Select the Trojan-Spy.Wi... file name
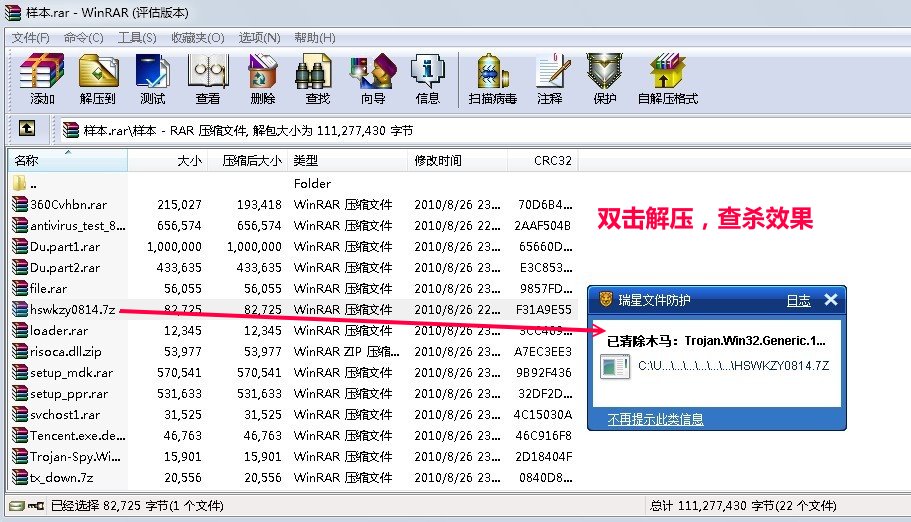The width and height of the screenshot is (911, 522). 75,456
